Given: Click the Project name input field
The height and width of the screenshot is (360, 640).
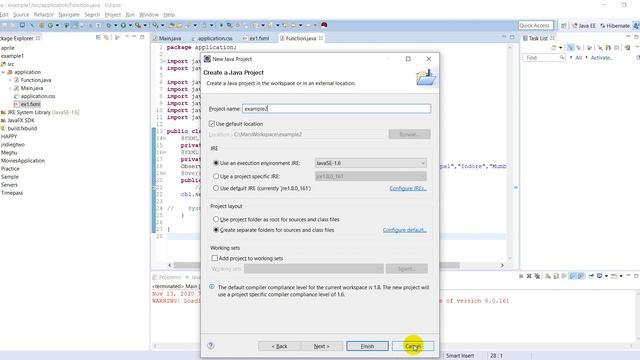Looking at the screenshot, I should 336,109.
